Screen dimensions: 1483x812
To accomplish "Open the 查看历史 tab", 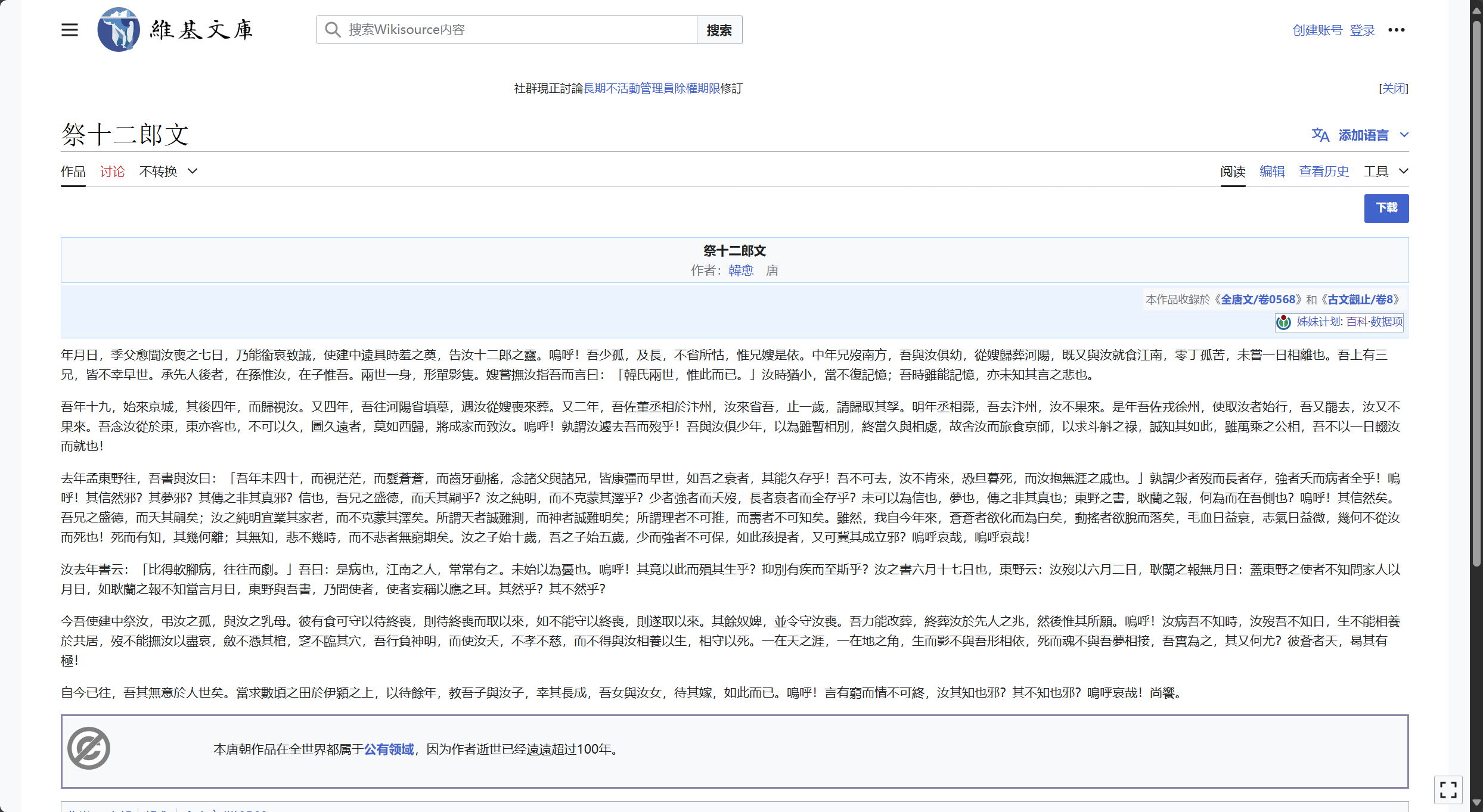I will coord(1323,172).
